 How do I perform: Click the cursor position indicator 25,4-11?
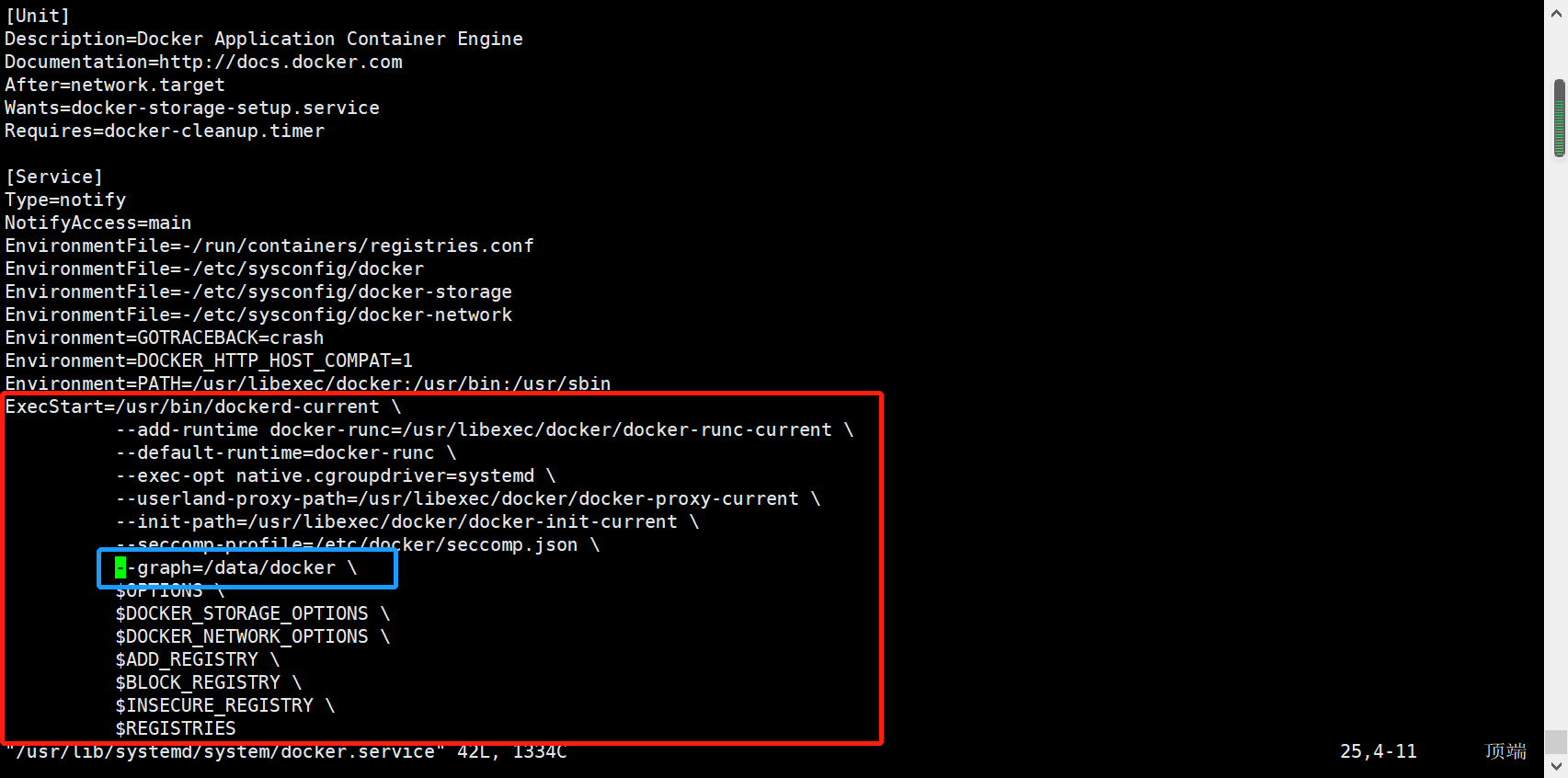(1378, 751)
